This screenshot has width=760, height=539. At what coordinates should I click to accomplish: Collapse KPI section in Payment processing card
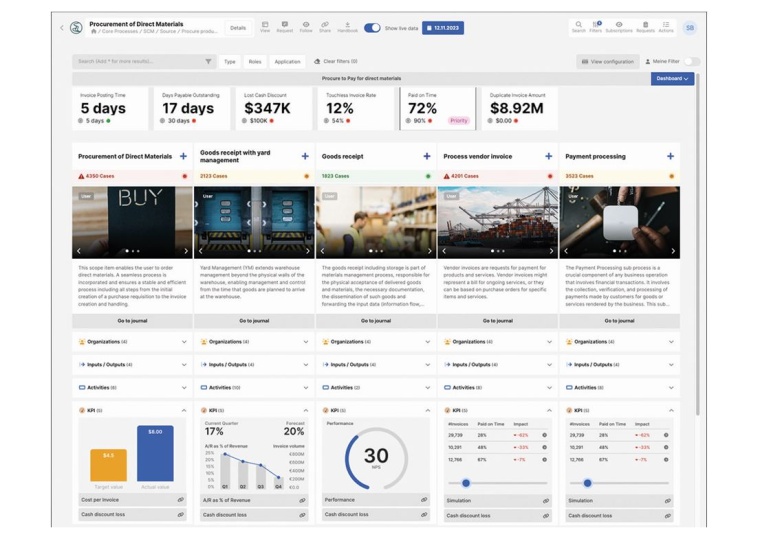coord(671,410)
